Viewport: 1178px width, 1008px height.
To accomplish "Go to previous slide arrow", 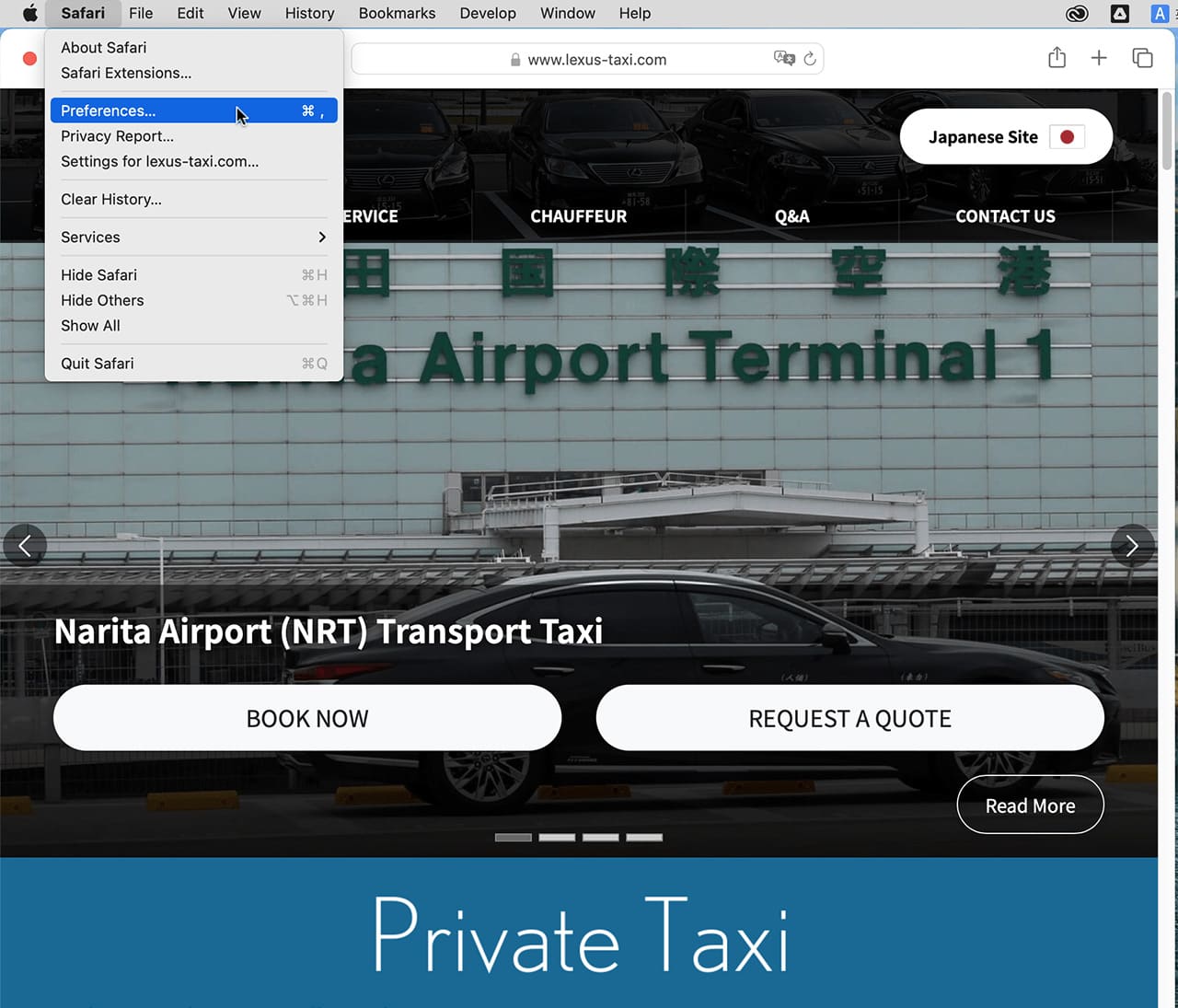I will (x=25, y=546).
